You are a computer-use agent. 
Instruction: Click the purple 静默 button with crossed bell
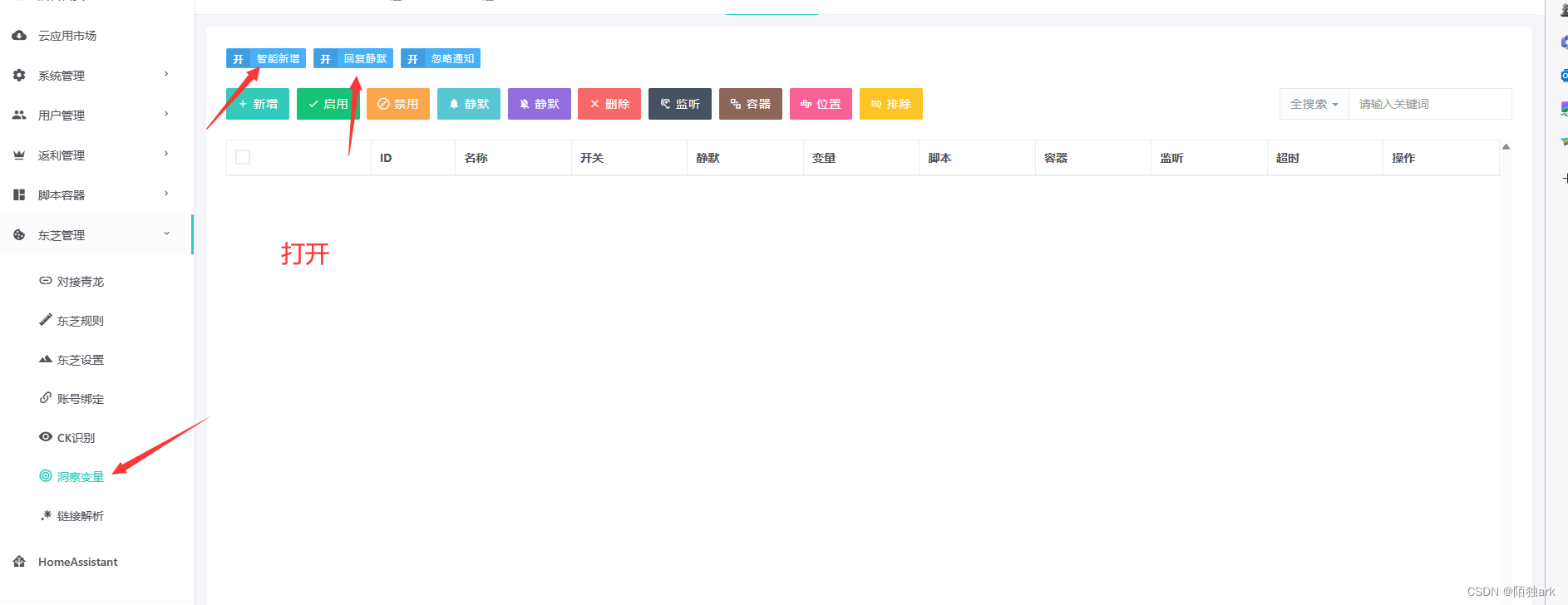(x=540, y=104)
